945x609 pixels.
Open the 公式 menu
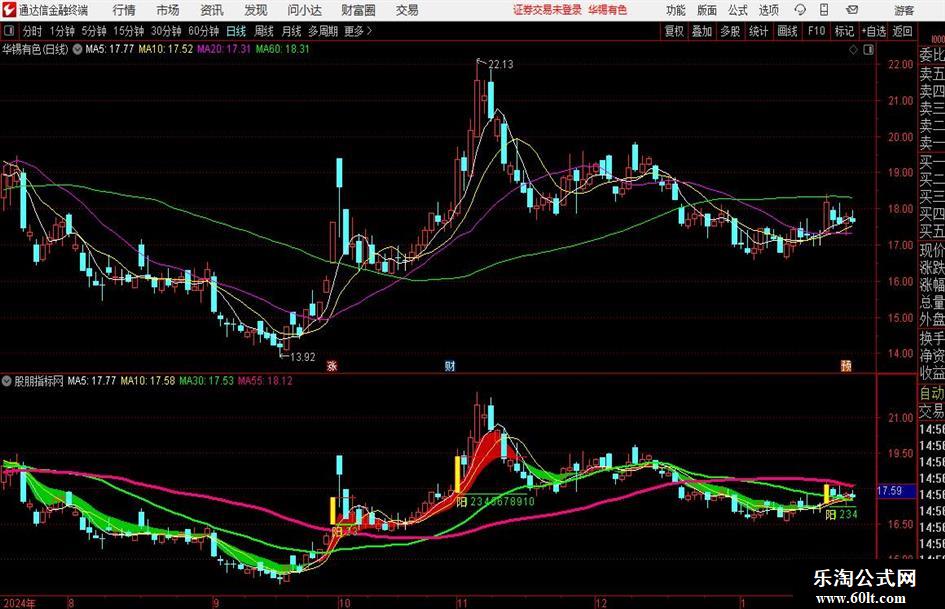pos(738,10)
